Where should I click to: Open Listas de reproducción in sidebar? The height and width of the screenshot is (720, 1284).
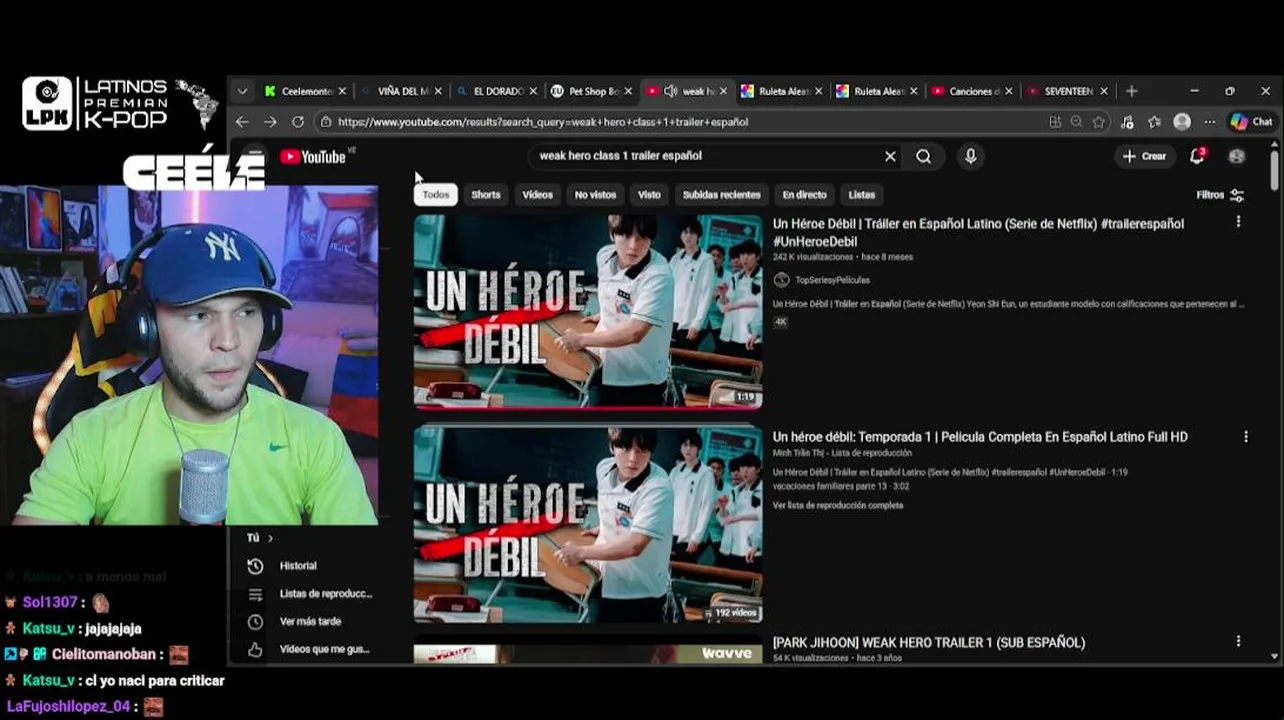pyautogui.click(x=310, y=594)
